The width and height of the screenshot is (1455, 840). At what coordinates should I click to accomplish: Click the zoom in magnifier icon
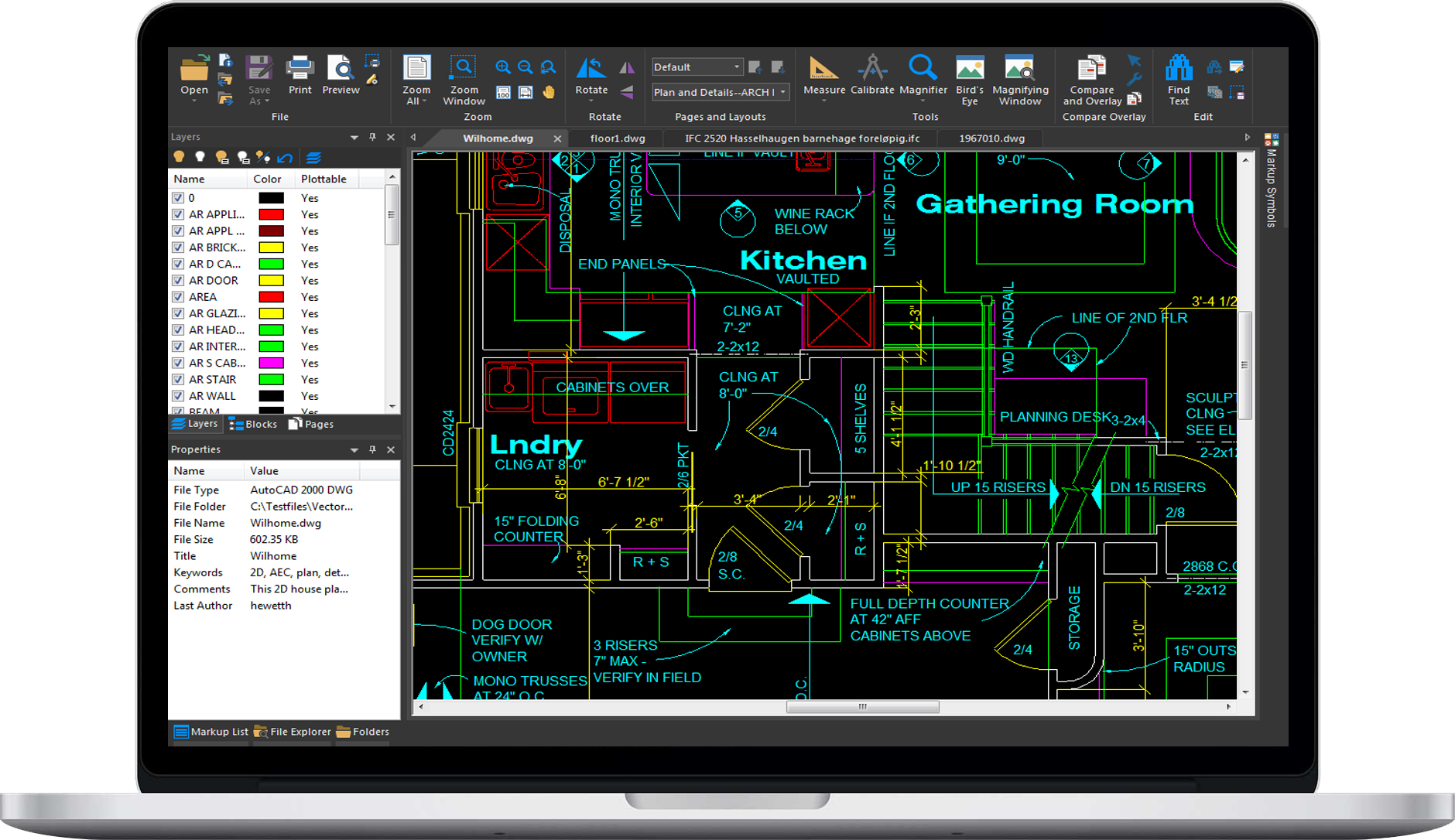tap(503, 67)
